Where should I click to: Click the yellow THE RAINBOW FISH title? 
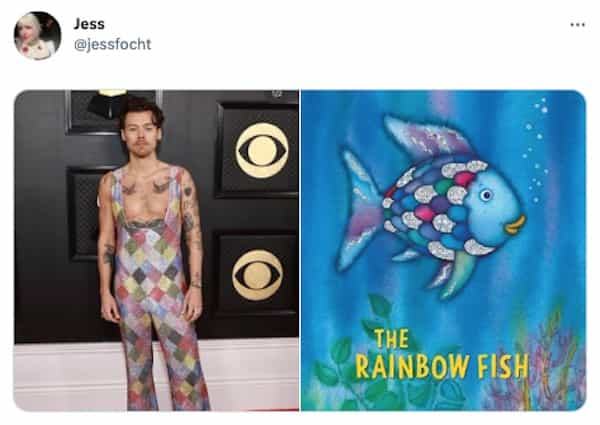coord(442,354)
